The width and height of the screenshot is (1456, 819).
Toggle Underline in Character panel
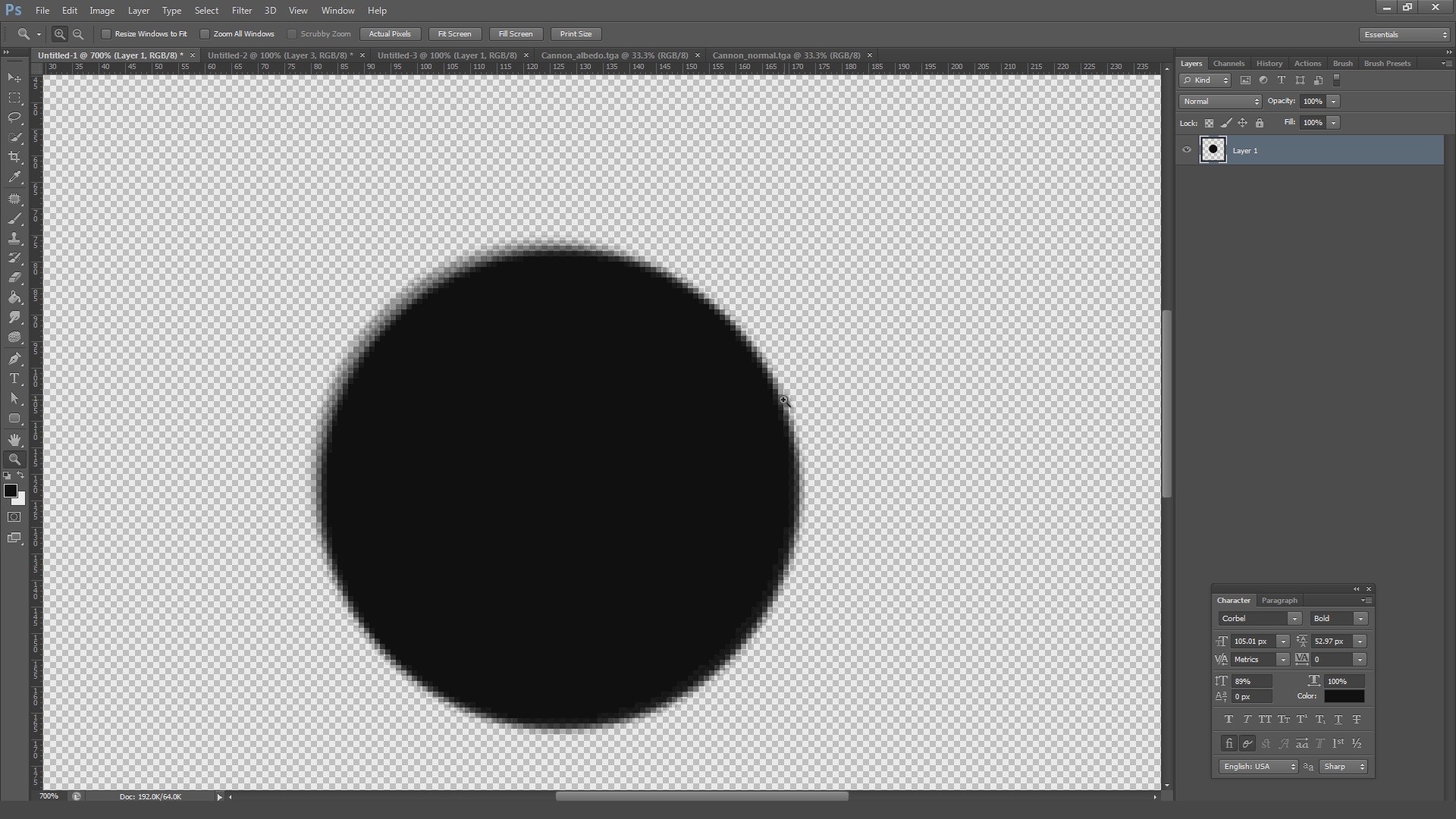[1338, 720]
